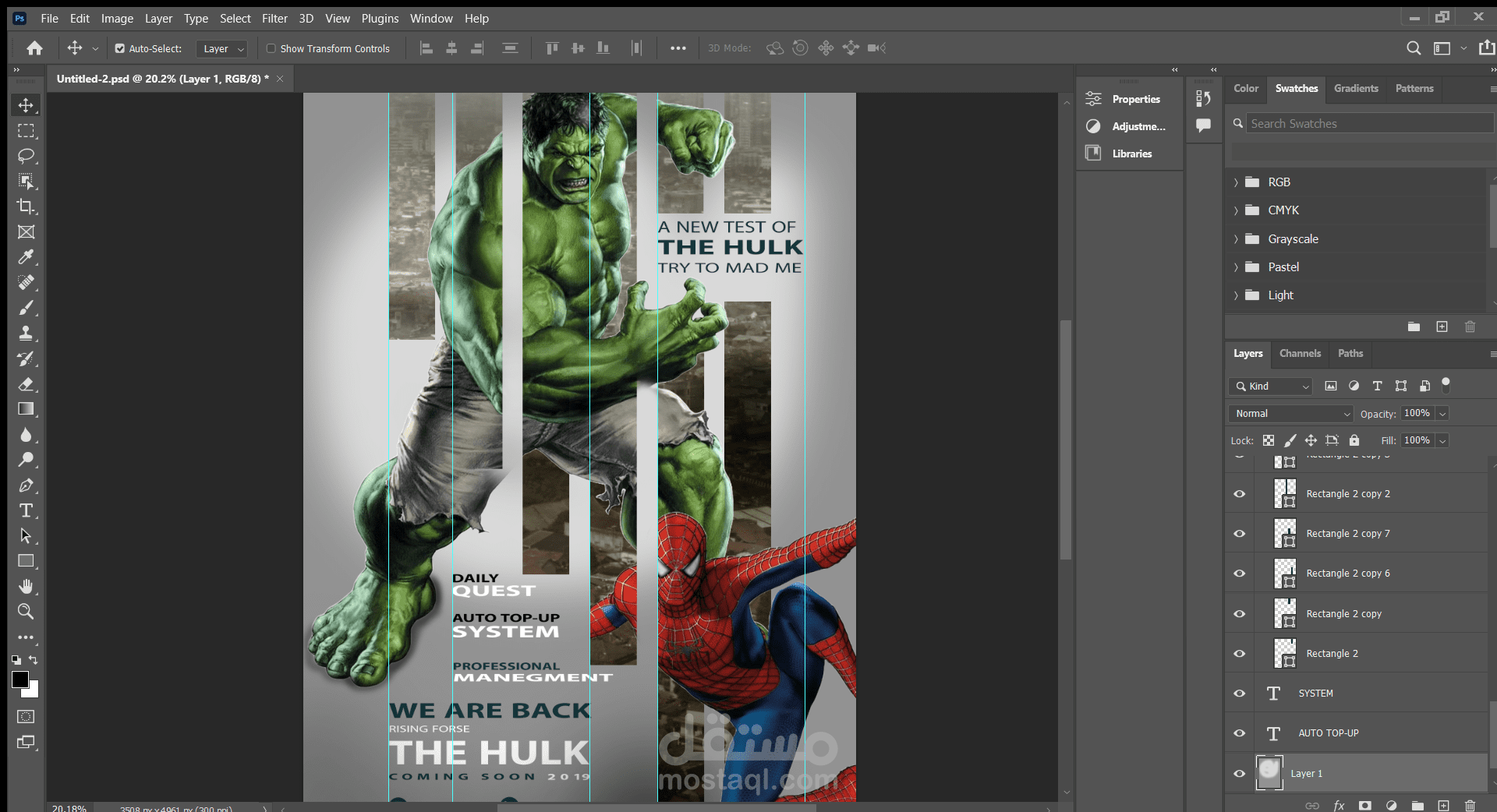Open the Auto-Select Layer dropdown
The height and width of the screenshot is (812, 1497).
[221, 48]
